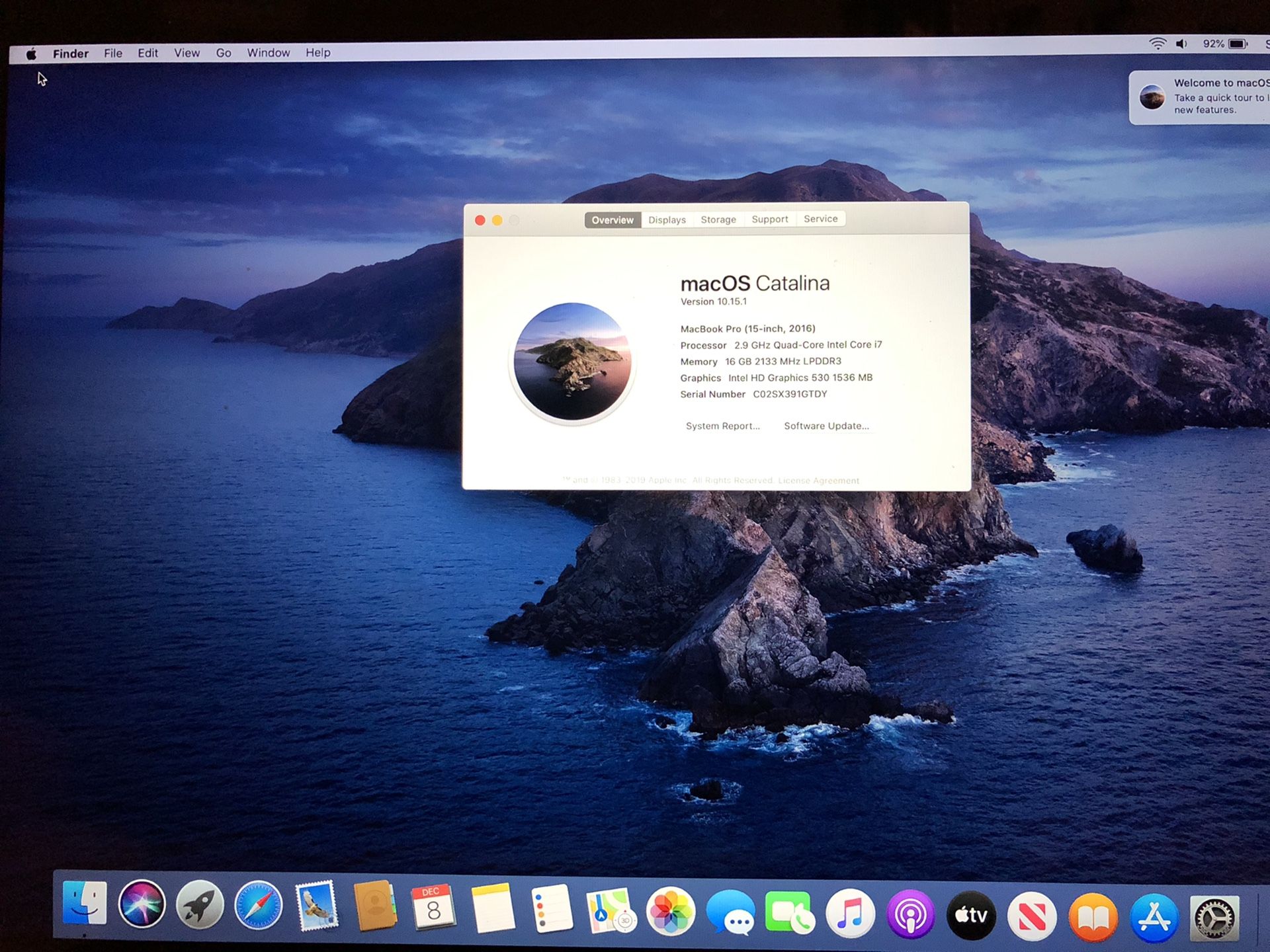Screen dimensions: 1270x952
Task: Click the Software Update... button
Action: click(x=827, y=426)
